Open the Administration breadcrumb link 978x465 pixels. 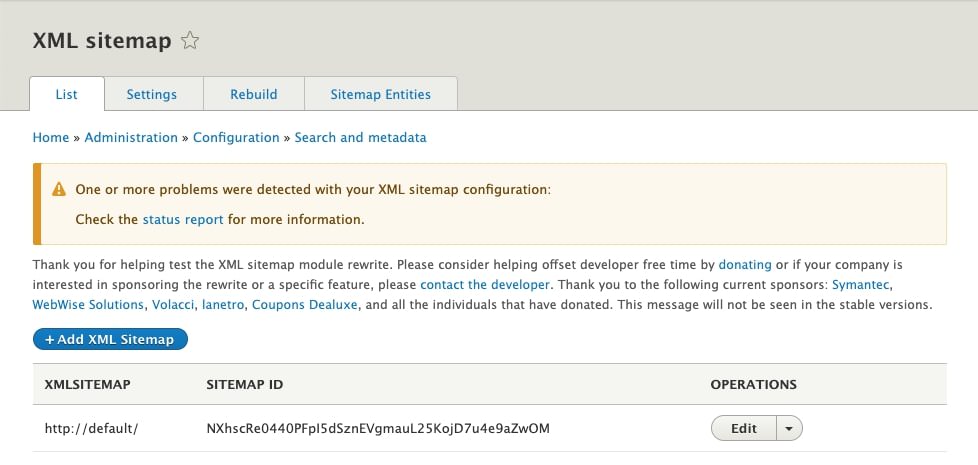point(131,138)
